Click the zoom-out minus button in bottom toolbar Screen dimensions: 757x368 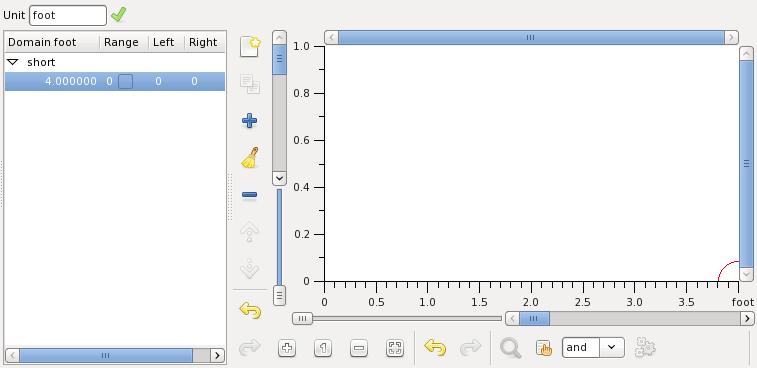tap(359, 348)
